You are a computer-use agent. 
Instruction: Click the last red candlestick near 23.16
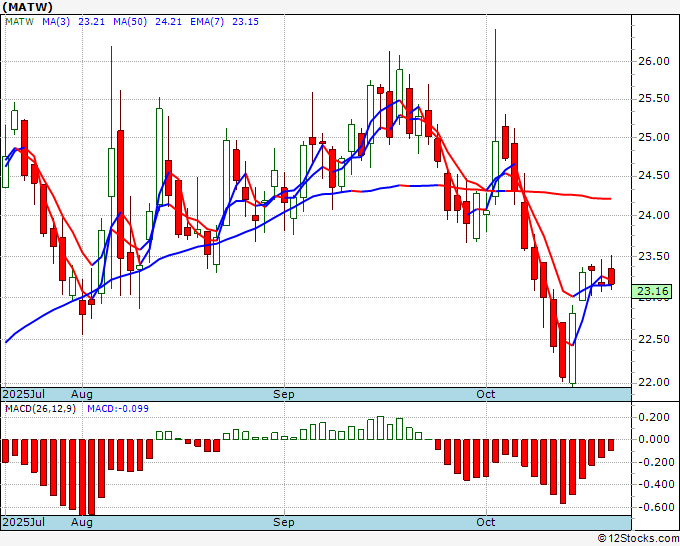click(x=611, y=276)
